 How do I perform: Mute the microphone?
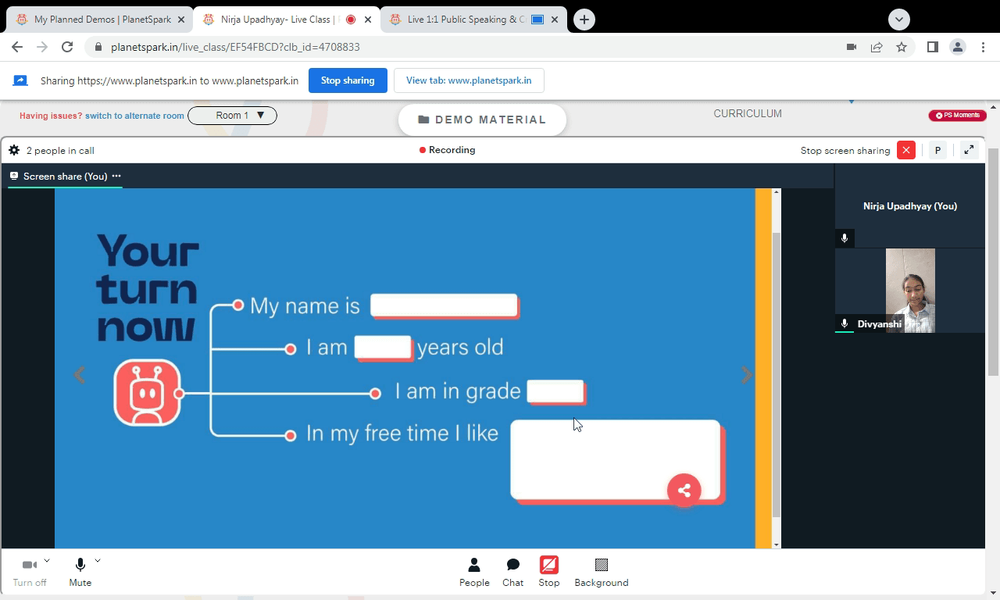click(x=80, y=572)
